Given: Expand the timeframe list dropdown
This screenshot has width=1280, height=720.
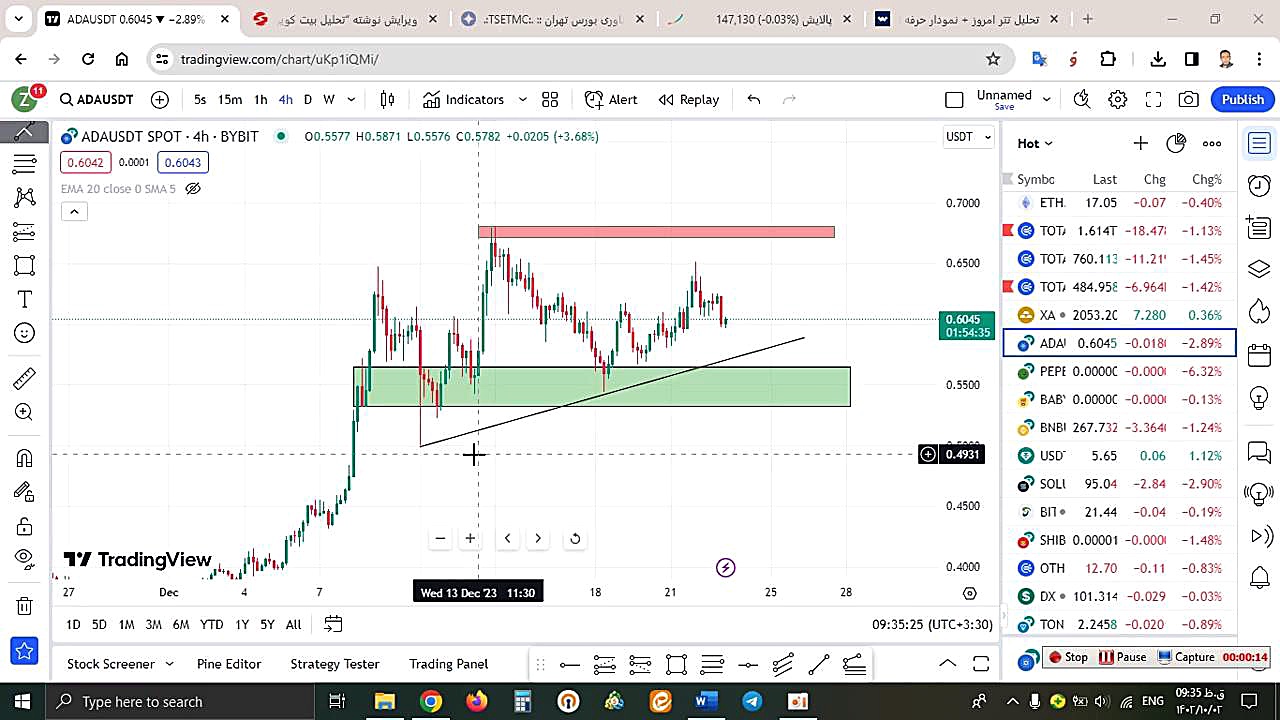Looking at the screenshot, I should tap(353, 99).
